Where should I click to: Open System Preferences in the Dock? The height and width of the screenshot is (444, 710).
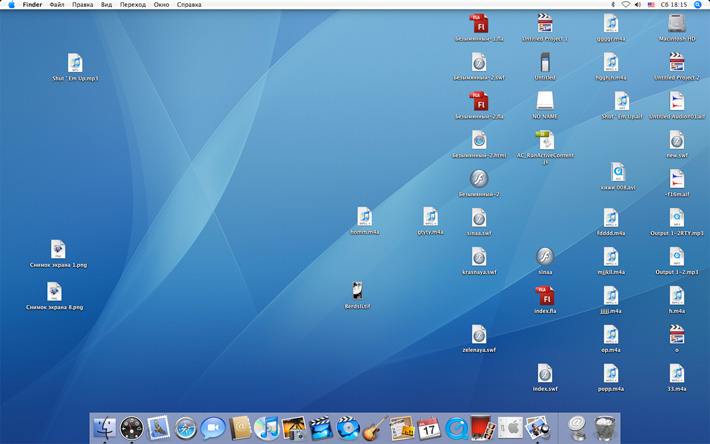tap(510, 428)
